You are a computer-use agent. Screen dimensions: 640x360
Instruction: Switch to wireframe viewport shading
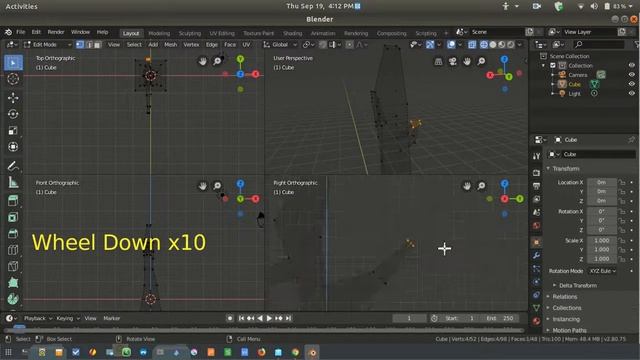[x=484, y=44]
